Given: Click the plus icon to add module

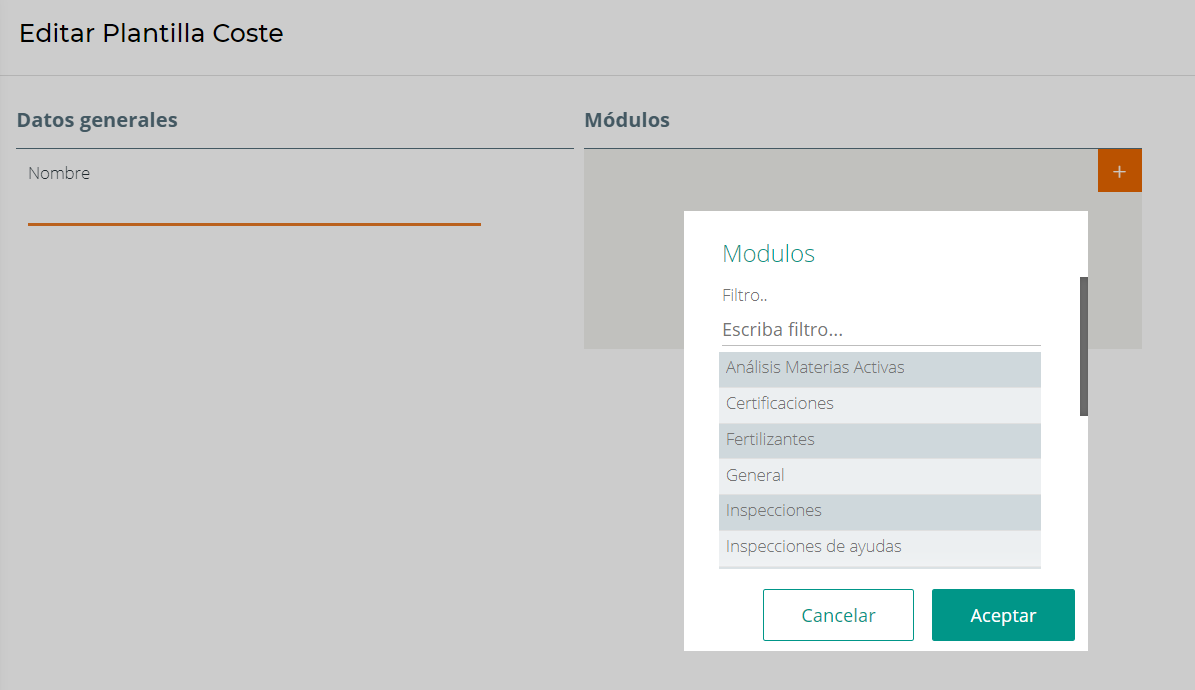Looking at the screenshot, I should pyautogui.click(x=1119, y=171).
